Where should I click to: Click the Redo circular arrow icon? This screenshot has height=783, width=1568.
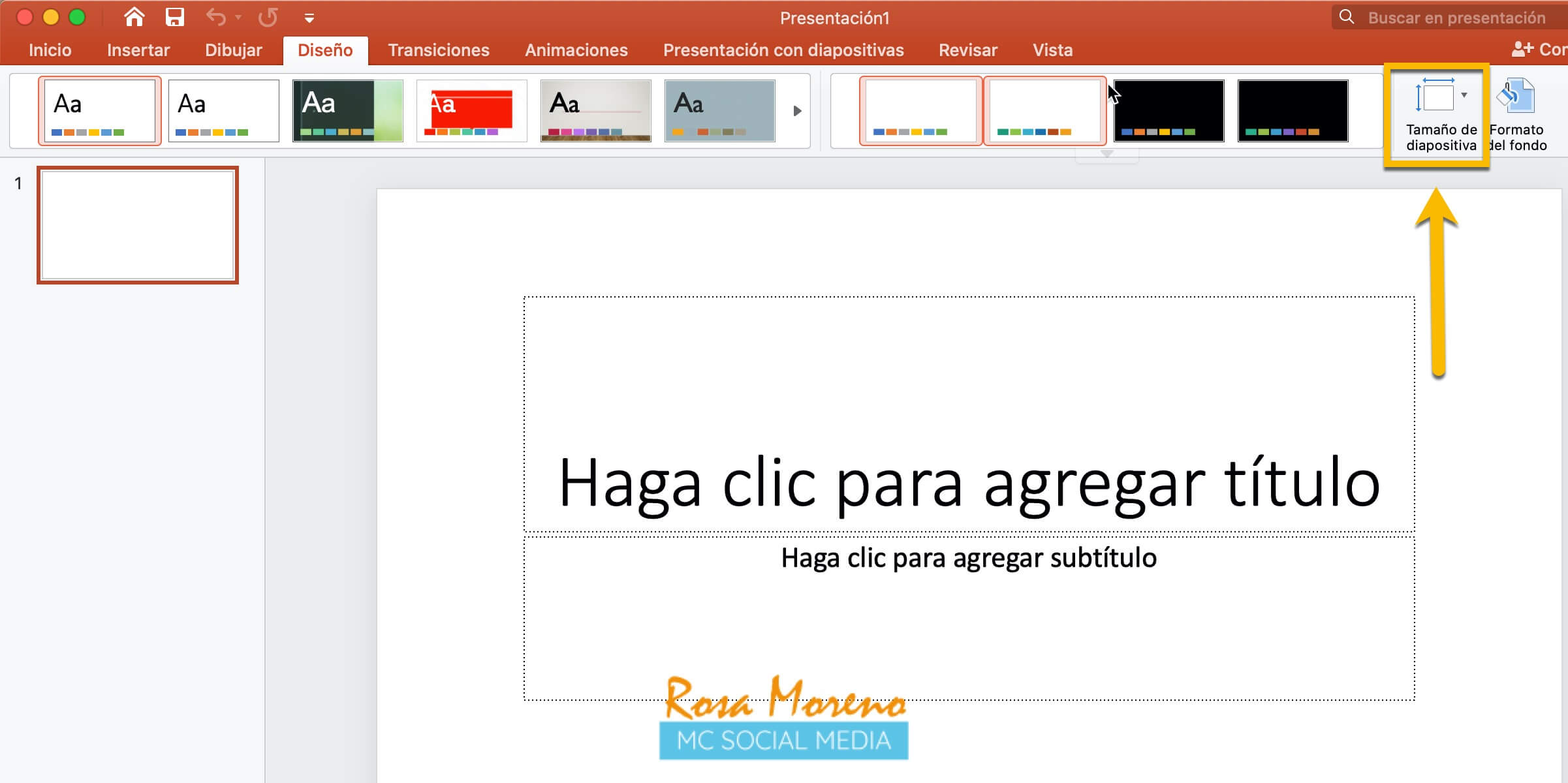click(268, 17)
